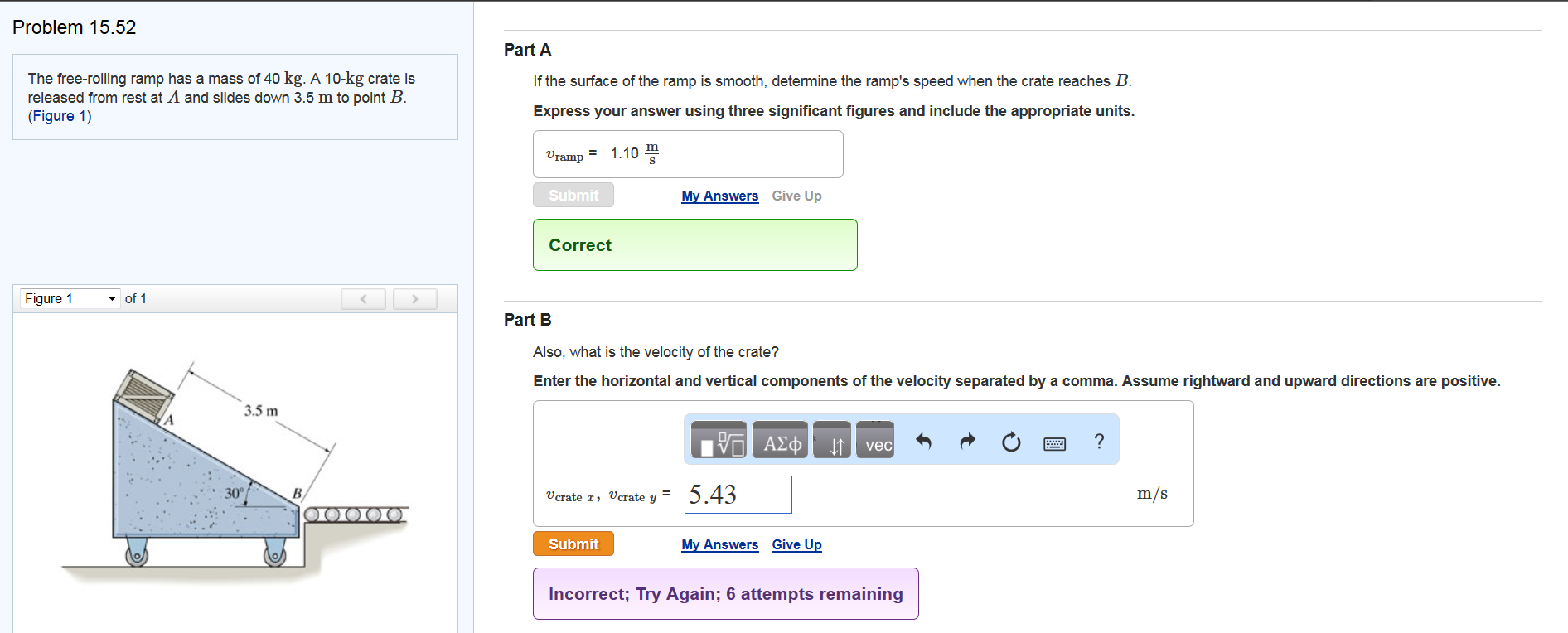Viewport: 1568px width, 633px height.
Task: Click the ramp diagram figure image
Action: coord(235,472)
